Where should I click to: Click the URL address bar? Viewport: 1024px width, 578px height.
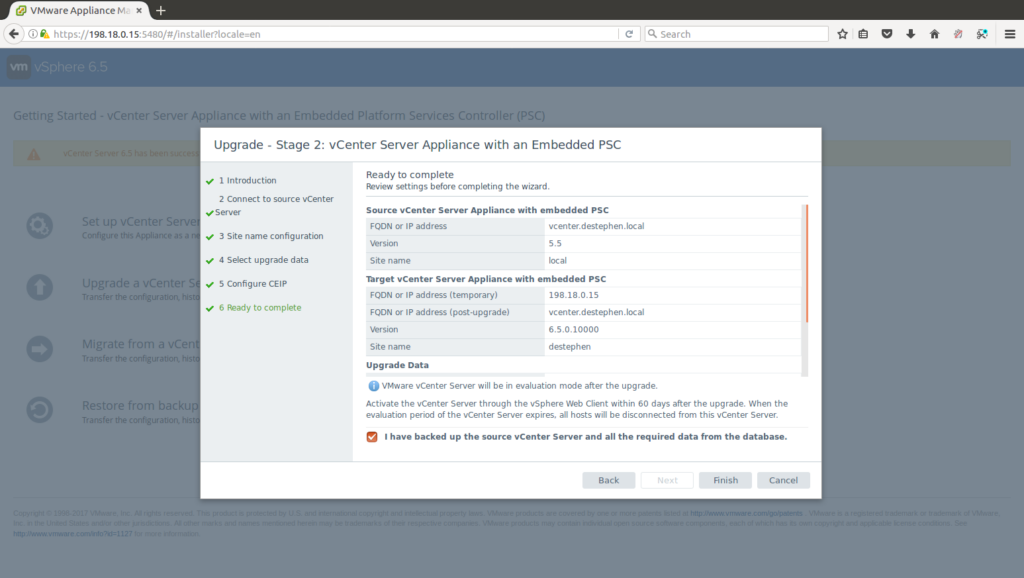(x=333, y=34)
